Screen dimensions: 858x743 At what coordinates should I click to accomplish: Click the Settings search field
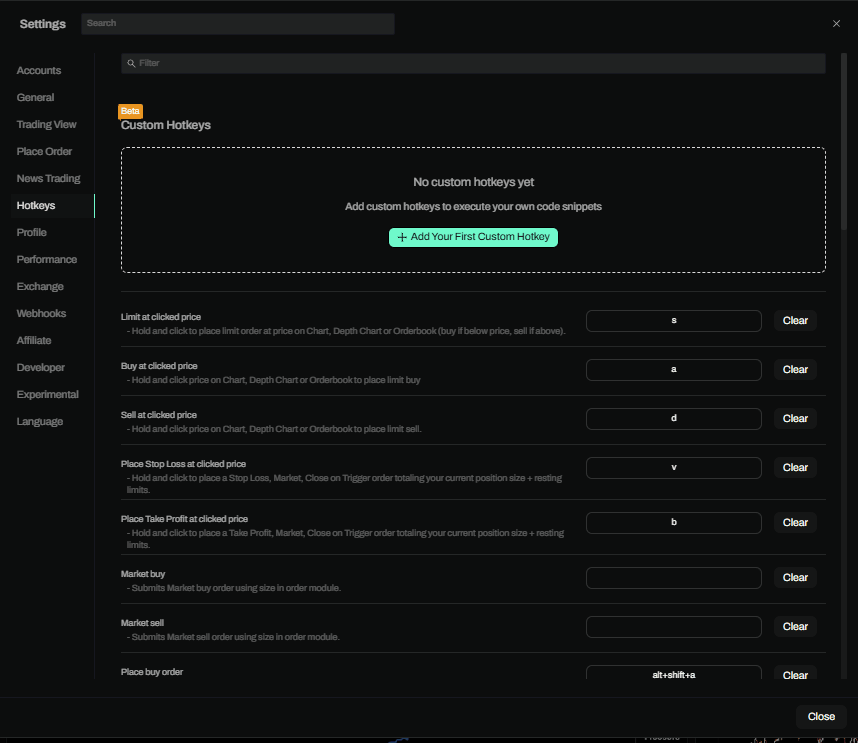pos(237,22)
